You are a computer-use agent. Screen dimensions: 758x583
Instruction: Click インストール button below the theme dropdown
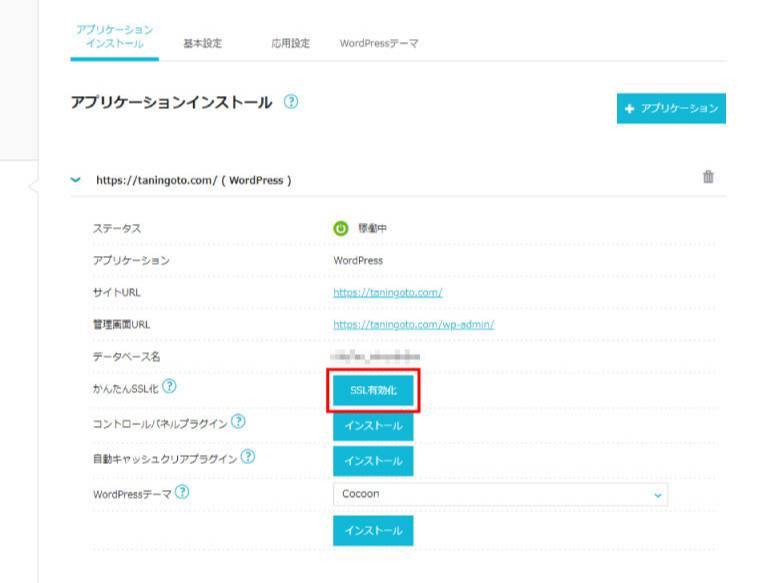pos(372,531)
